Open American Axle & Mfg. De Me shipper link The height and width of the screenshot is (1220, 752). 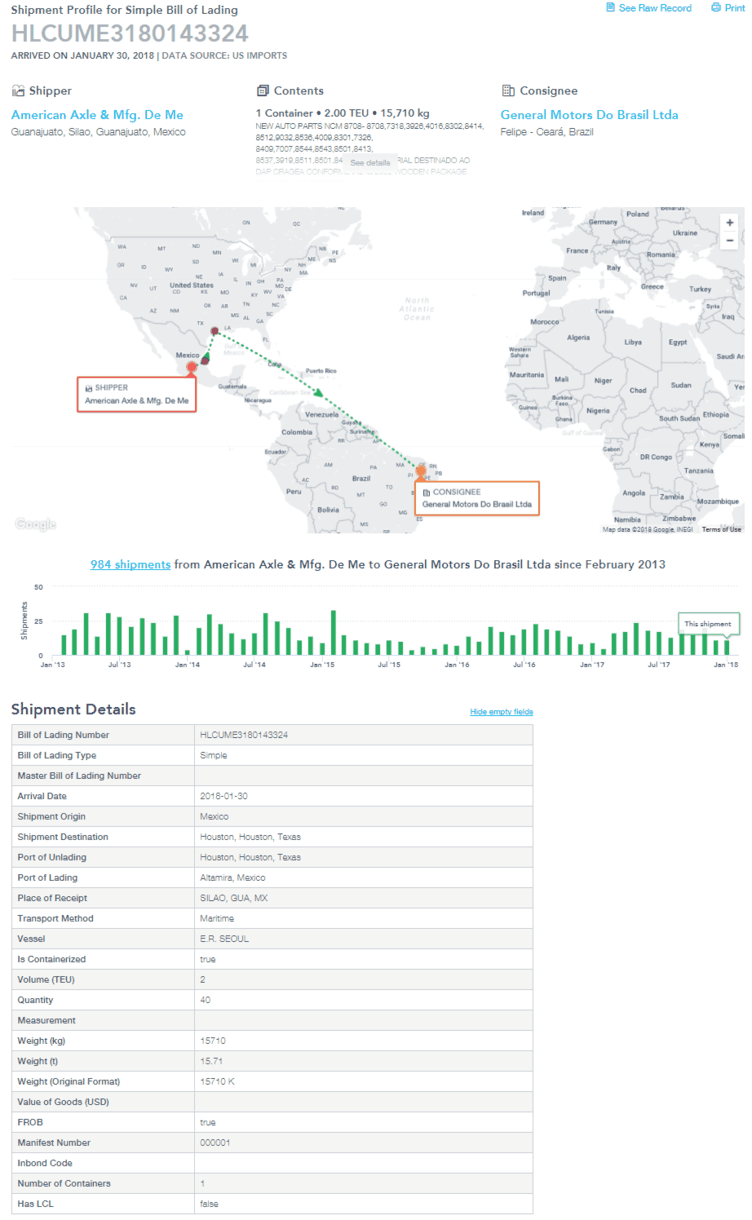coord(97,115)
